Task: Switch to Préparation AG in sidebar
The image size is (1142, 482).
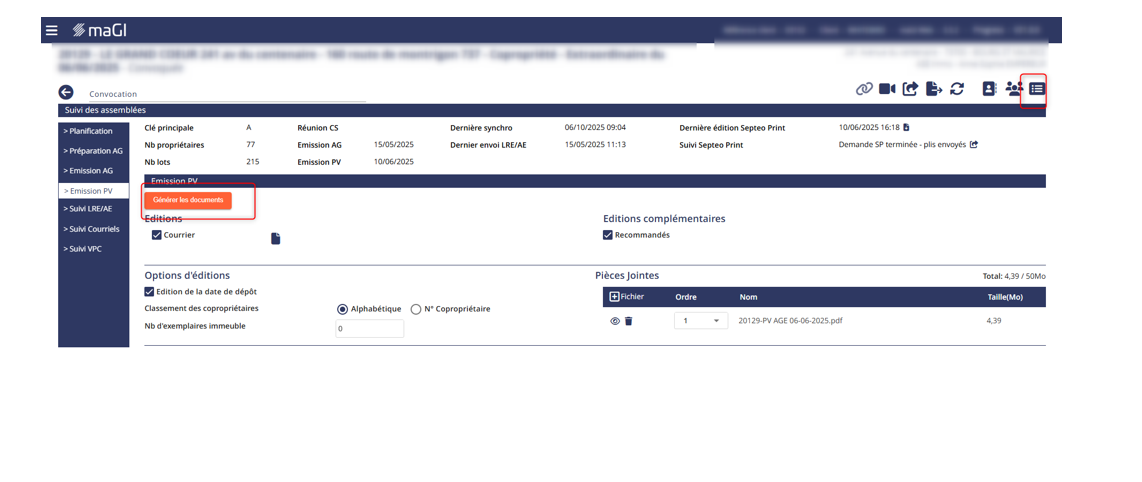Action: [92, 151]
